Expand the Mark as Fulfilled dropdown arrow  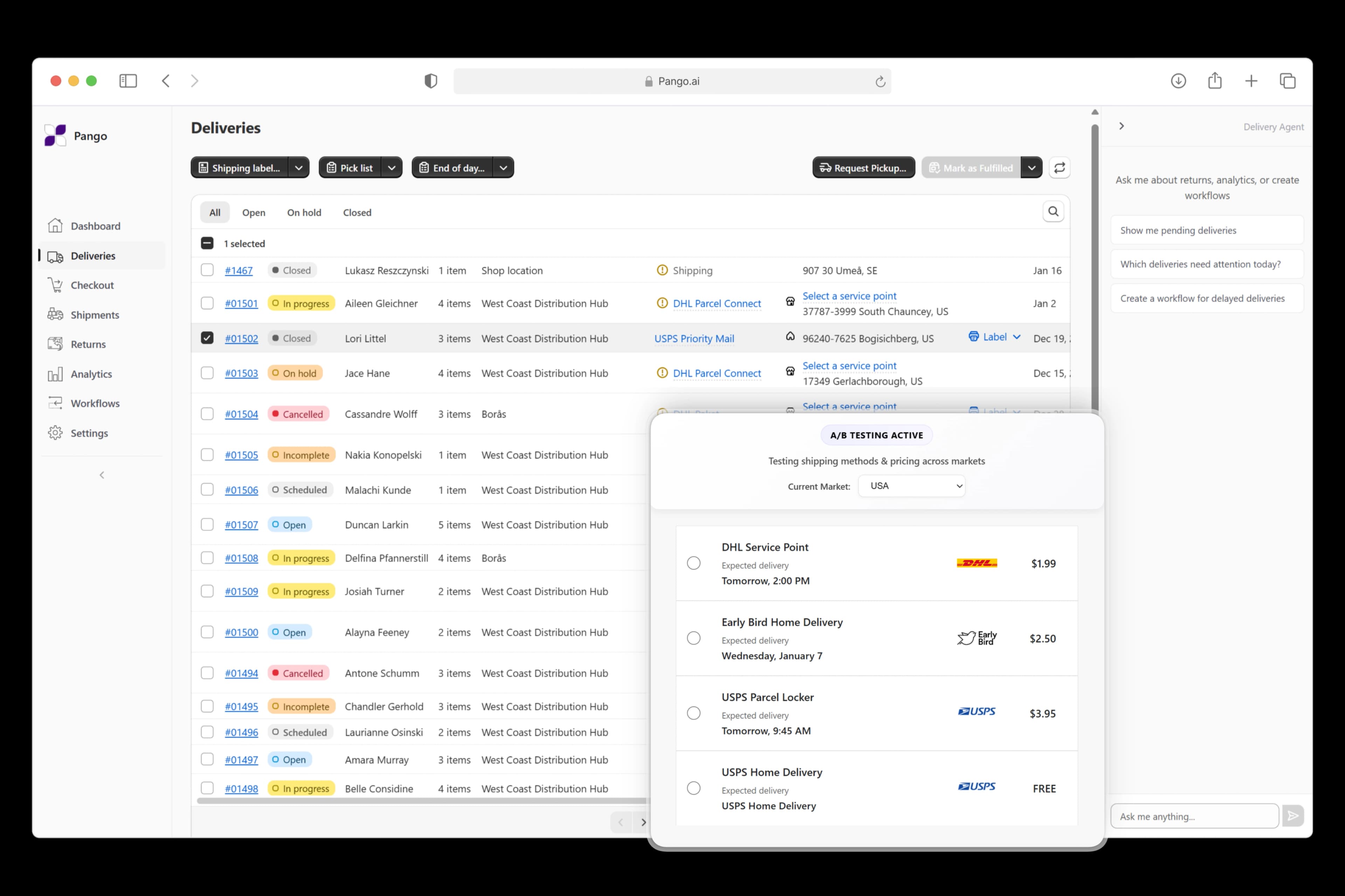click(1032, 167)
